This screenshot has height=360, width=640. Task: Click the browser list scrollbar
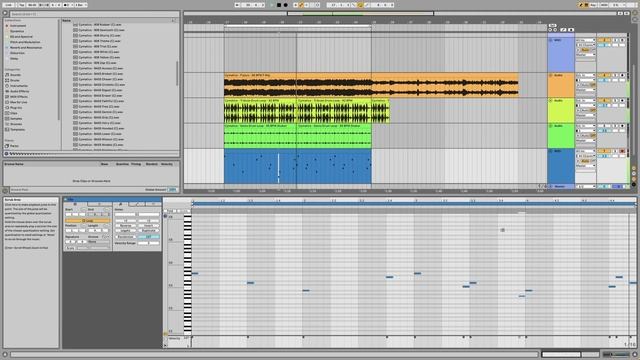[x=177, y=73]
